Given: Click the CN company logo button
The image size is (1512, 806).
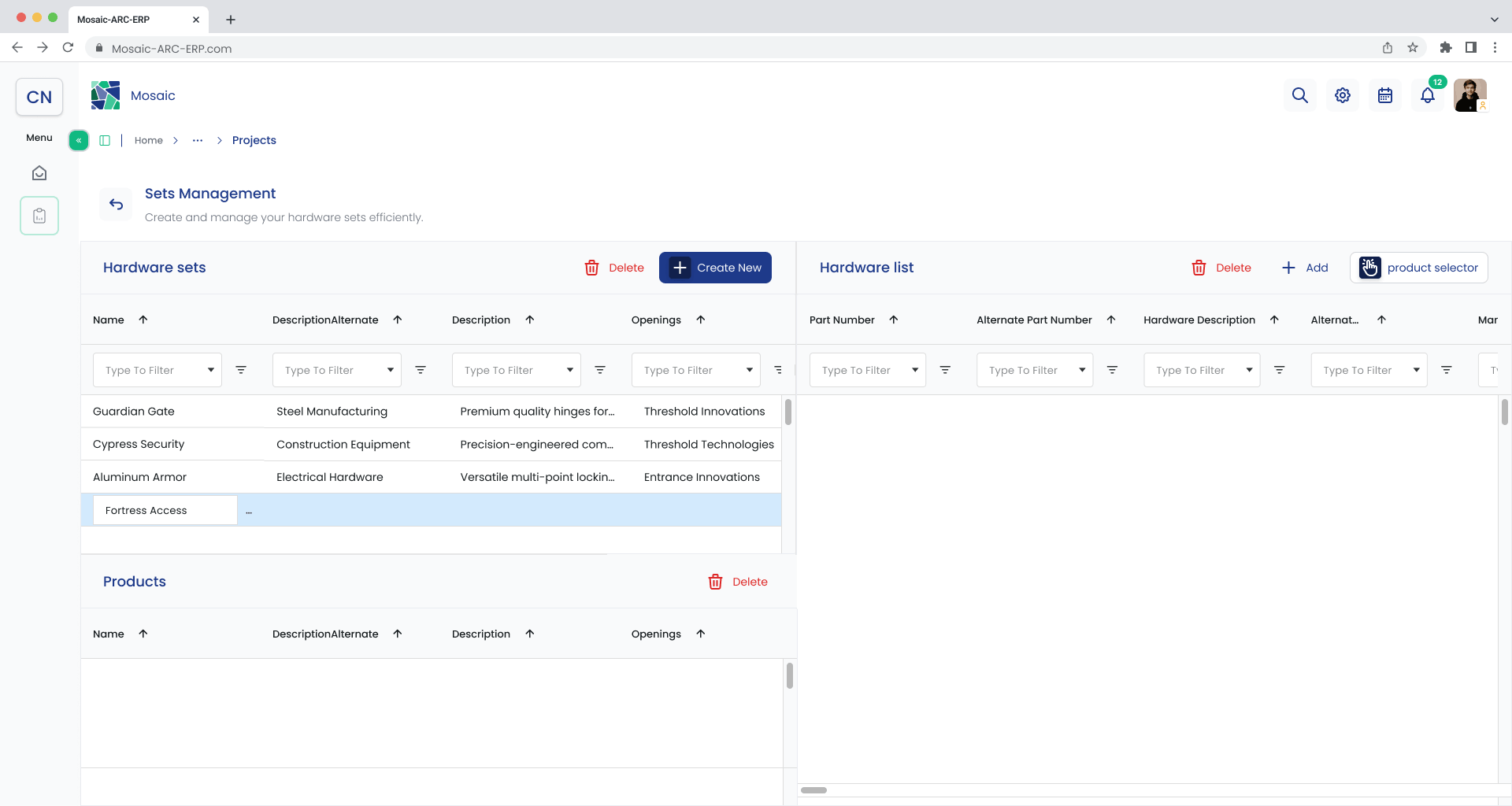Looking at the screenshot, I should coord(39,97).
